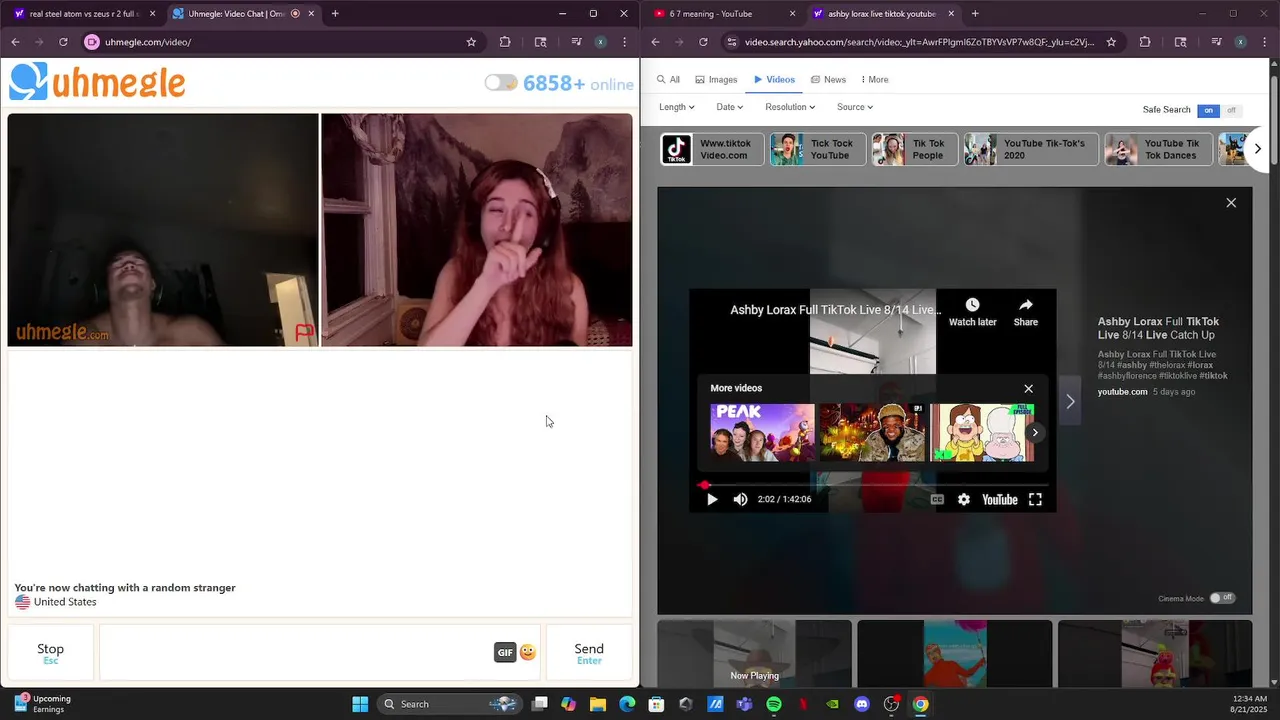Open YouTube player settings gear
This screenshot has height=720, width=1280.
click(x=964, y=499)
